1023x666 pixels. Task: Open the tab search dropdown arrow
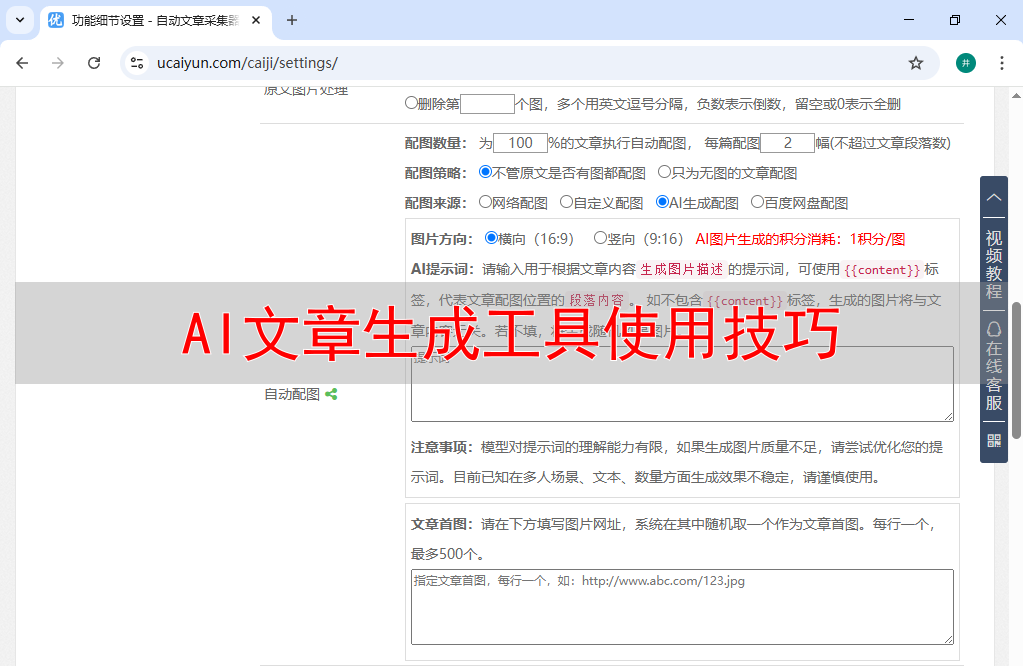pyautogui.click(x=20, y=20)
